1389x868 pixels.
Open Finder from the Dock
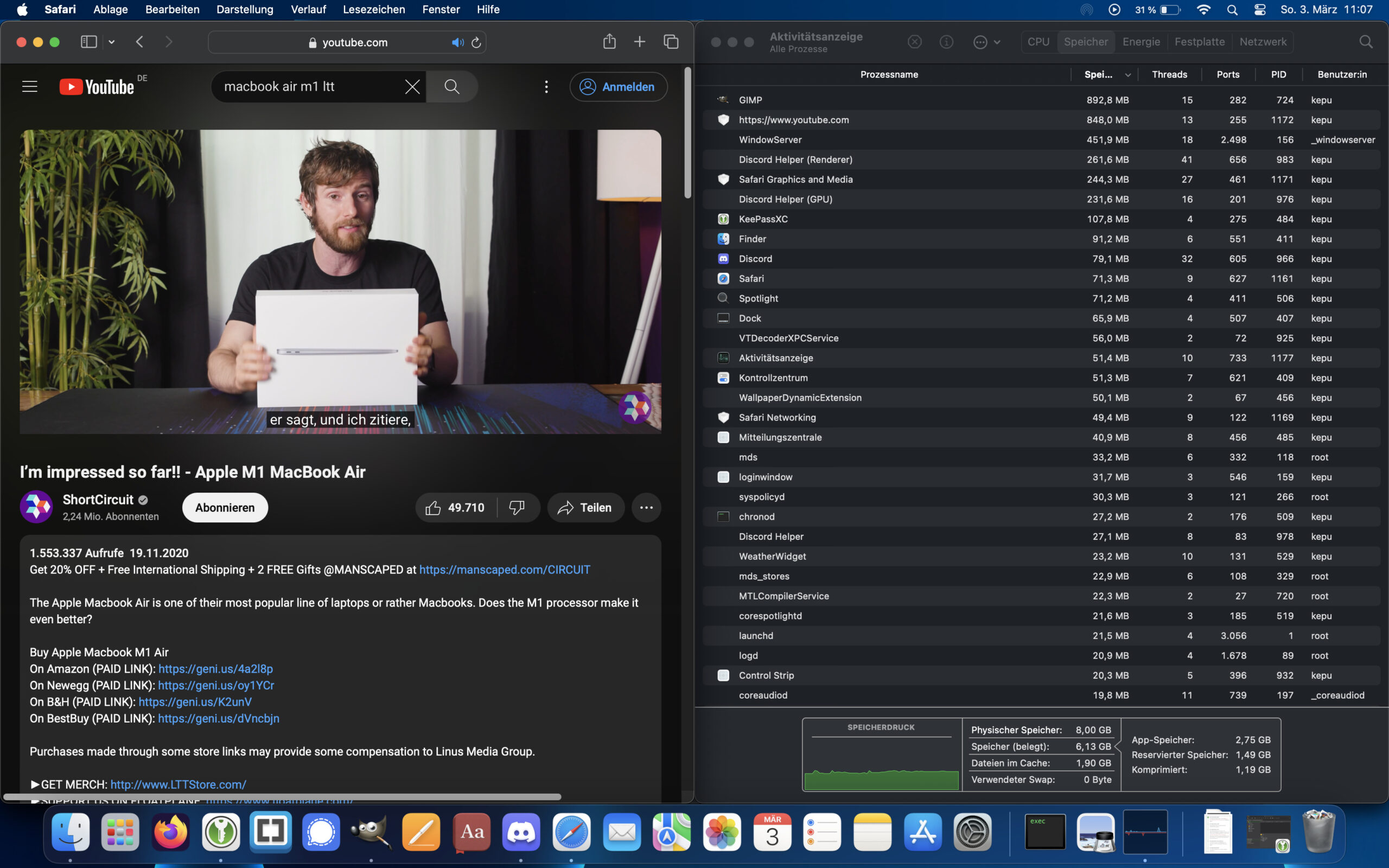(x=71, y=831)
